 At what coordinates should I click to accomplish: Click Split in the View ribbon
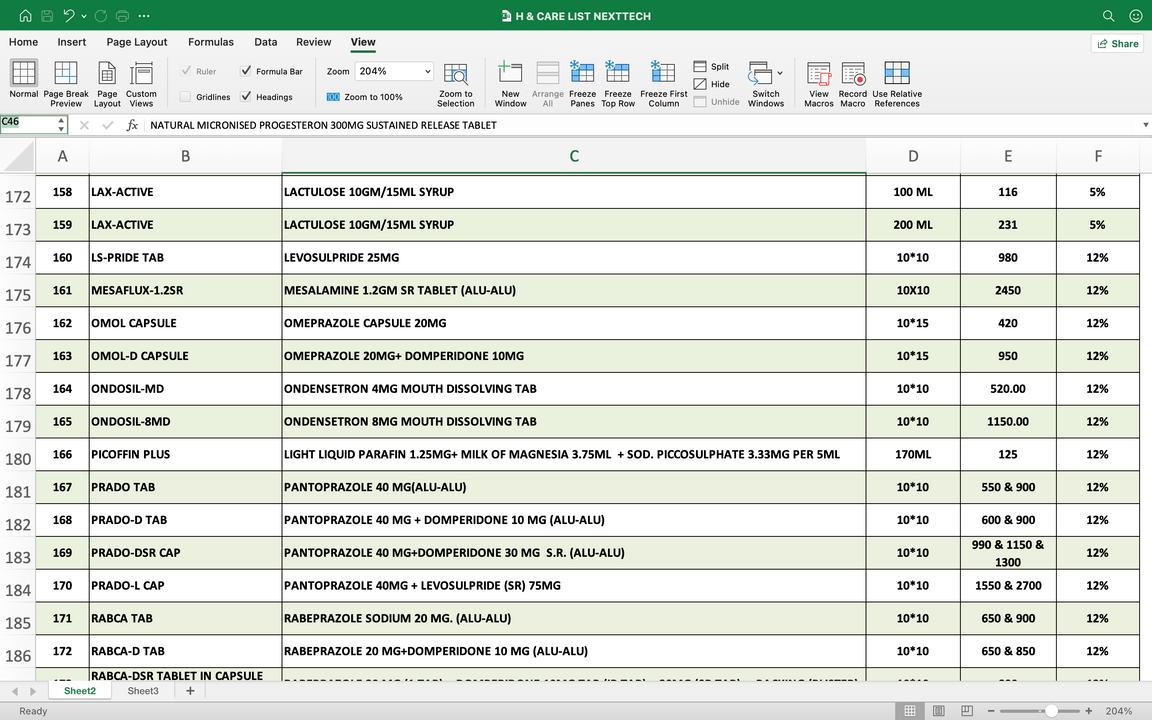pos(711,66)
